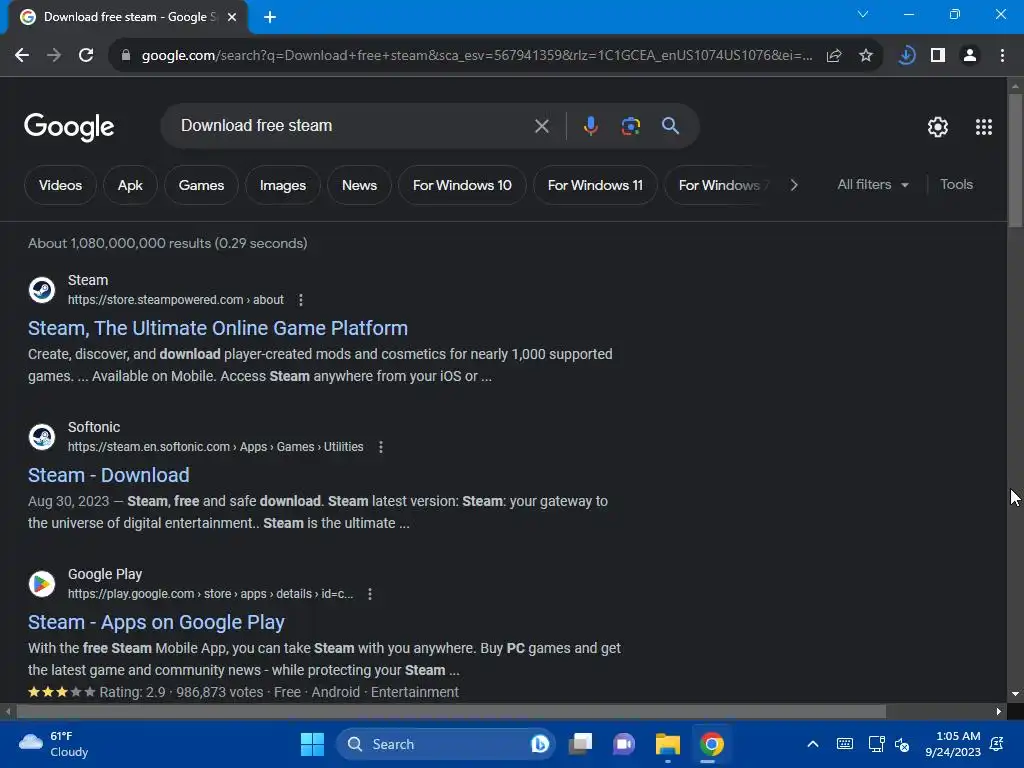This screenshot has height=768, width=1024.
Task: Click in the Google search input field
Action: tap(353, 126)
